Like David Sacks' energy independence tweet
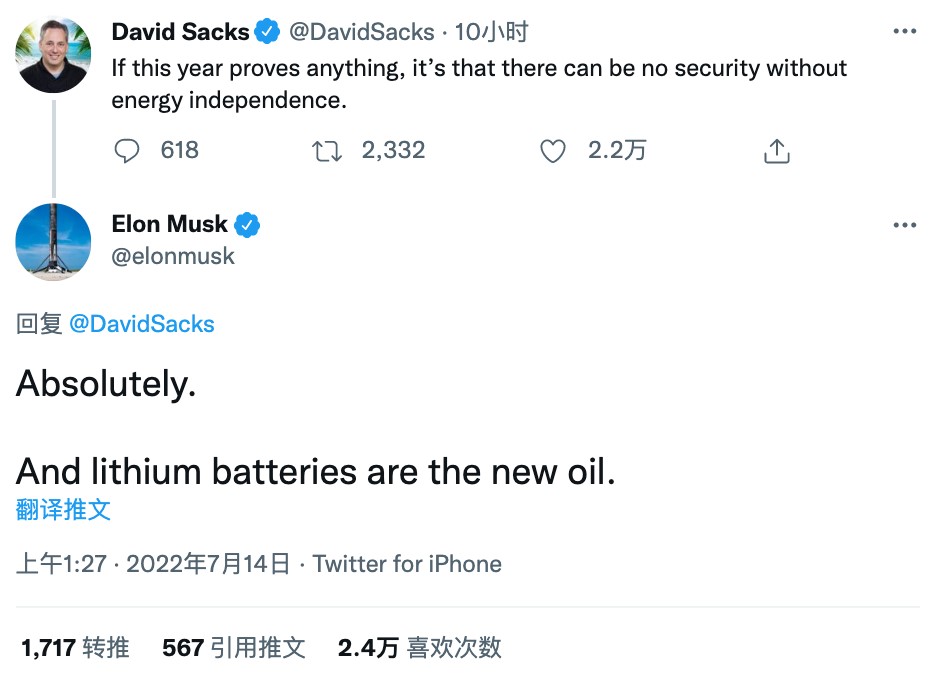 [x=553, y=151]
